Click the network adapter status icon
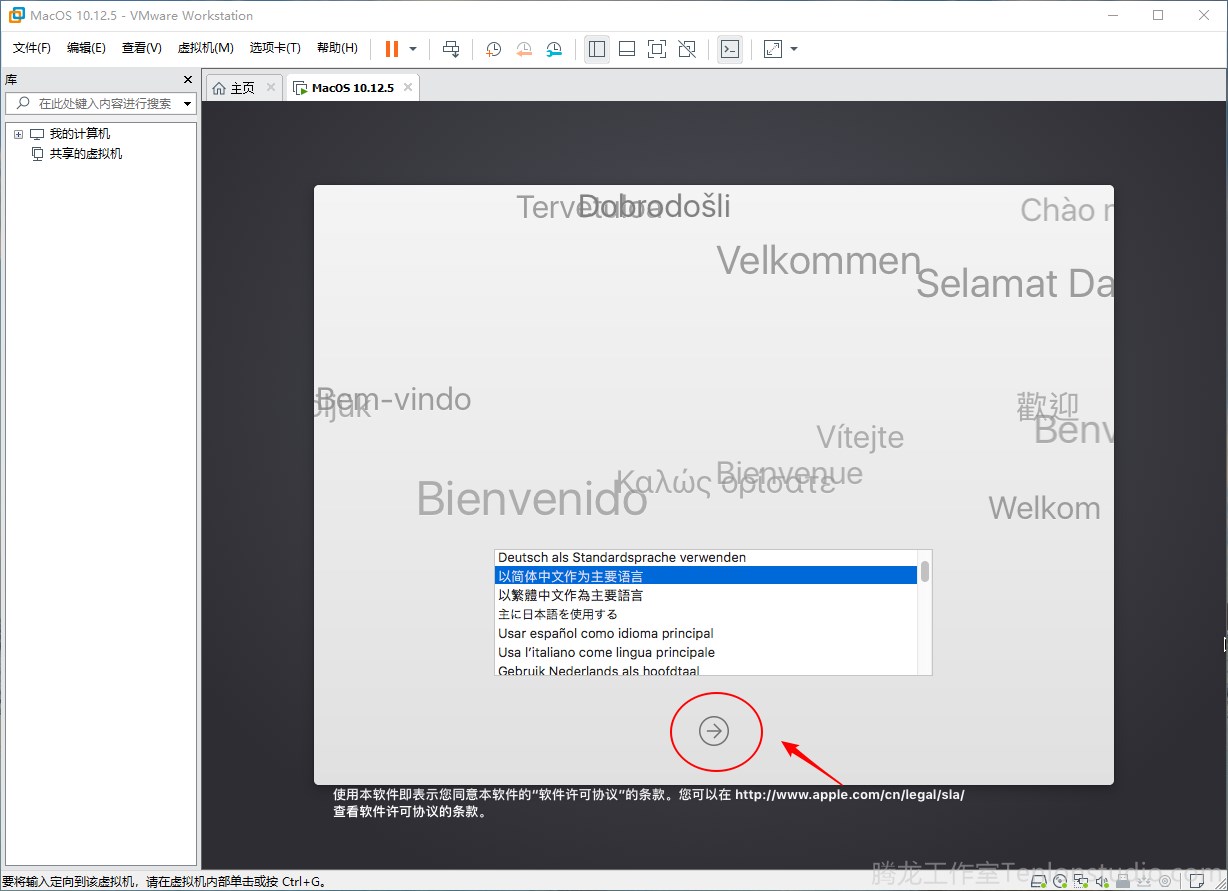The image size is (1228, 891). click(x=1081, y=881)
